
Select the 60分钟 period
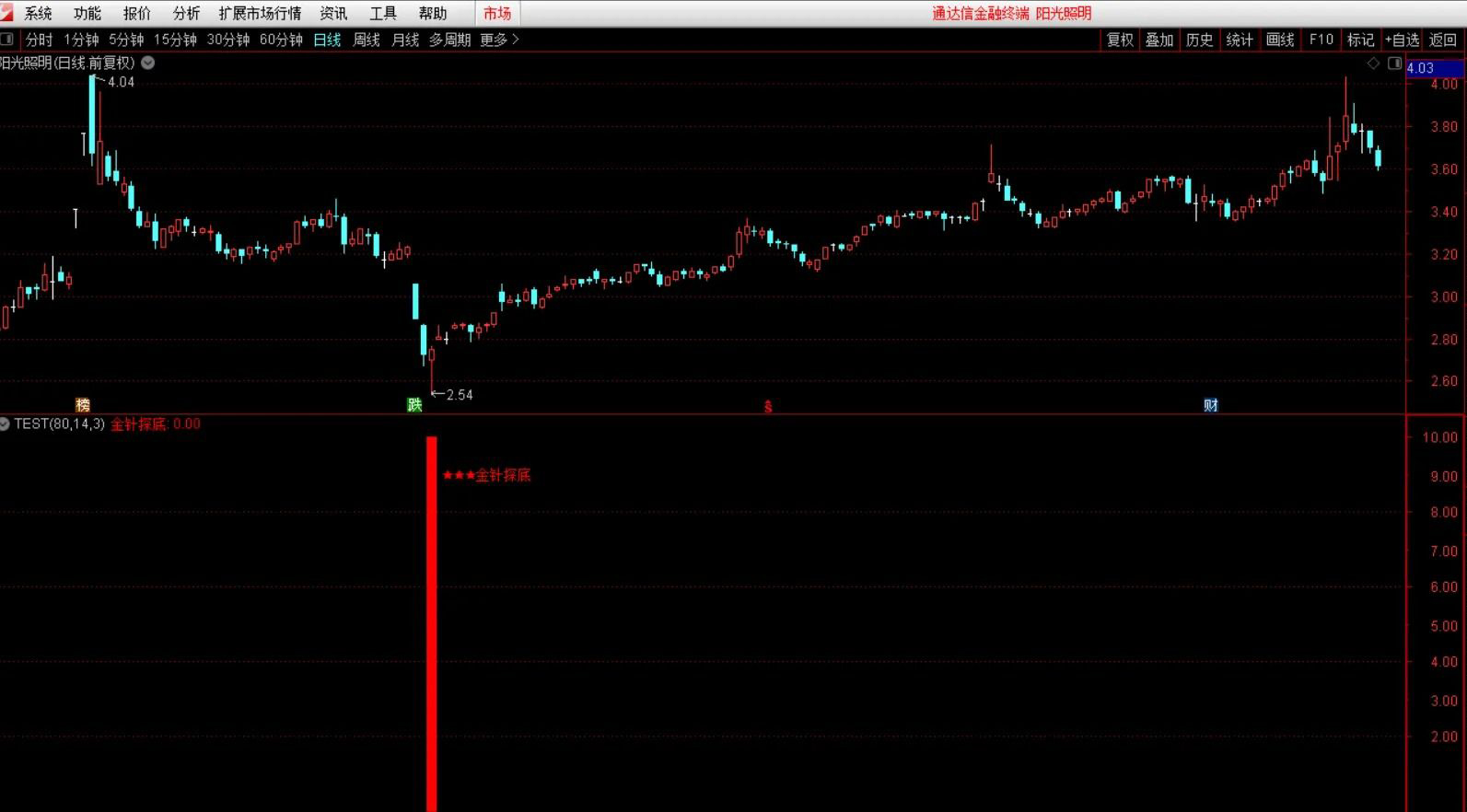pos(281,40)
